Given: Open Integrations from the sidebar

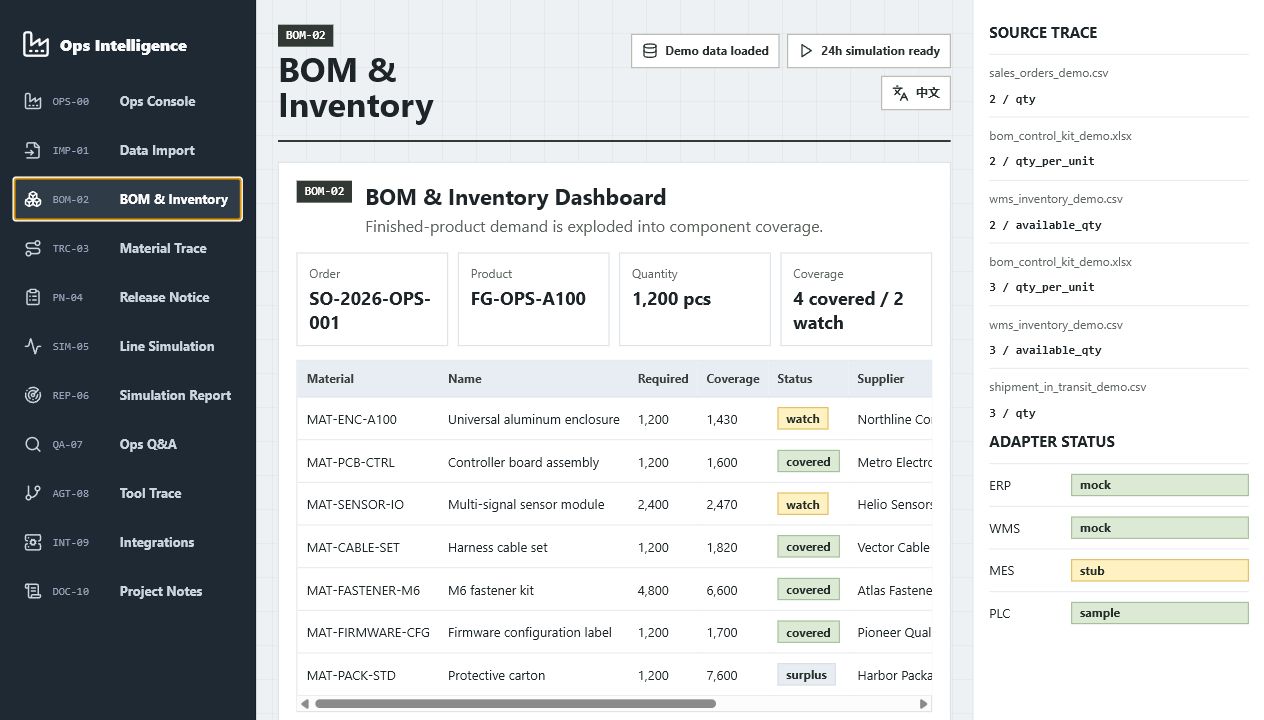Looking at the screenshot, I should (128, 542).
